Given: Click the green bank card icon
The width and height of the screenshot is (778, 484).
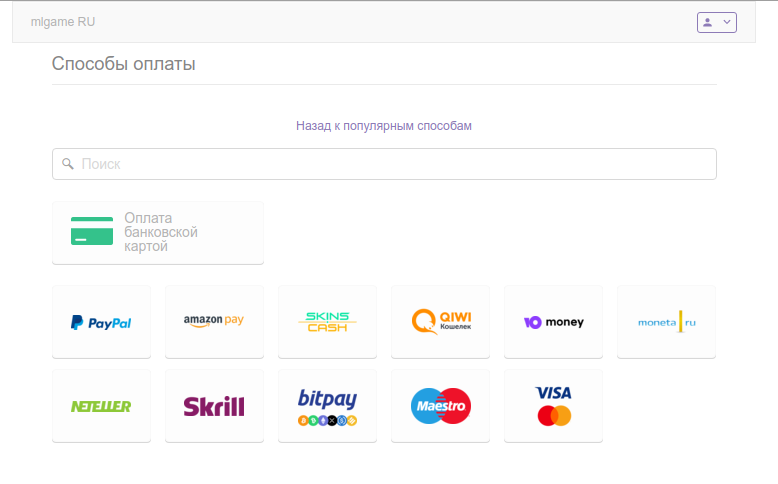Looking at the screenshot, I should (92, 231).
